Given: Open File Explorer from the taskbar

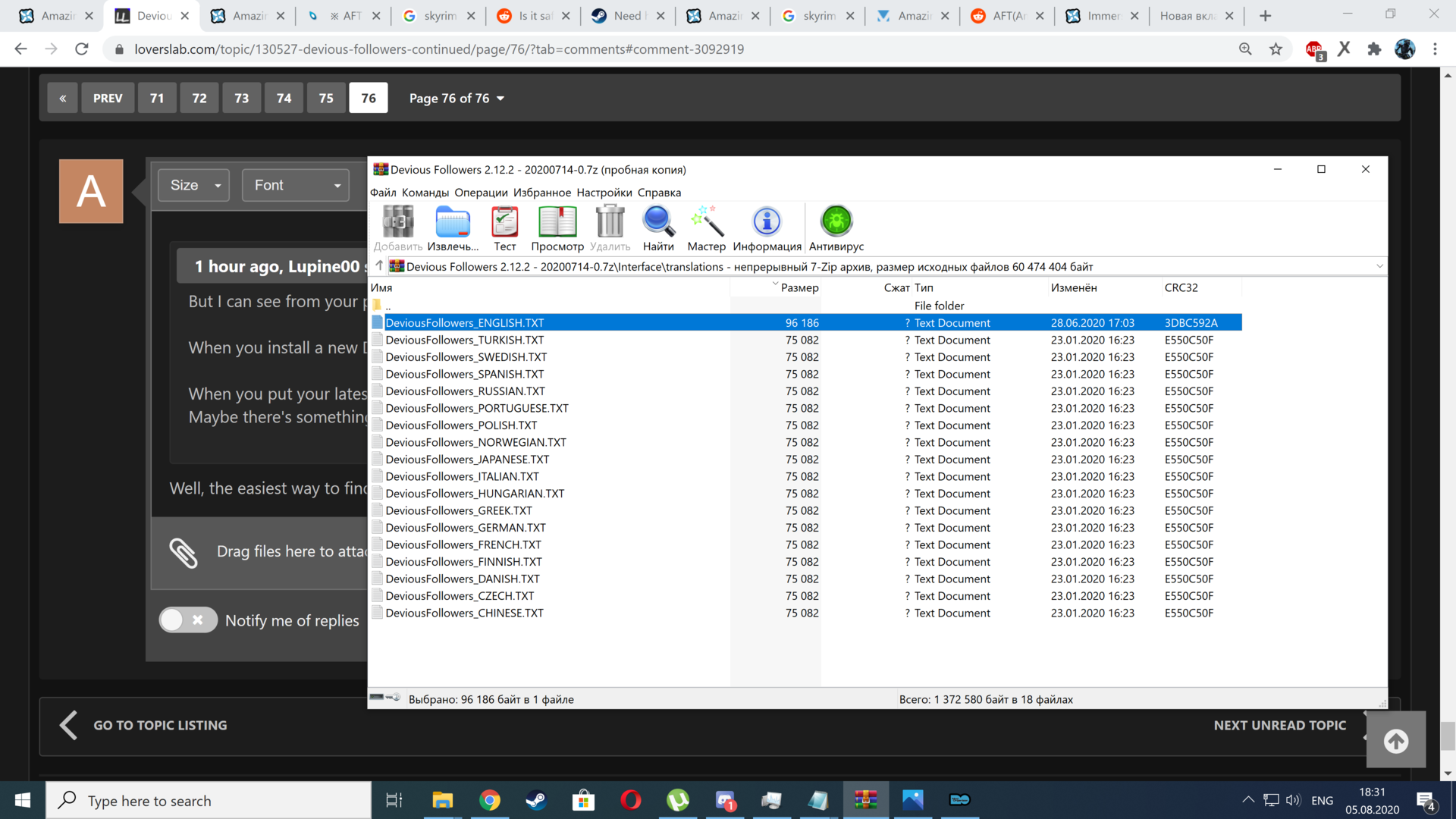Looking at the screenshot, I should (442, 800).
